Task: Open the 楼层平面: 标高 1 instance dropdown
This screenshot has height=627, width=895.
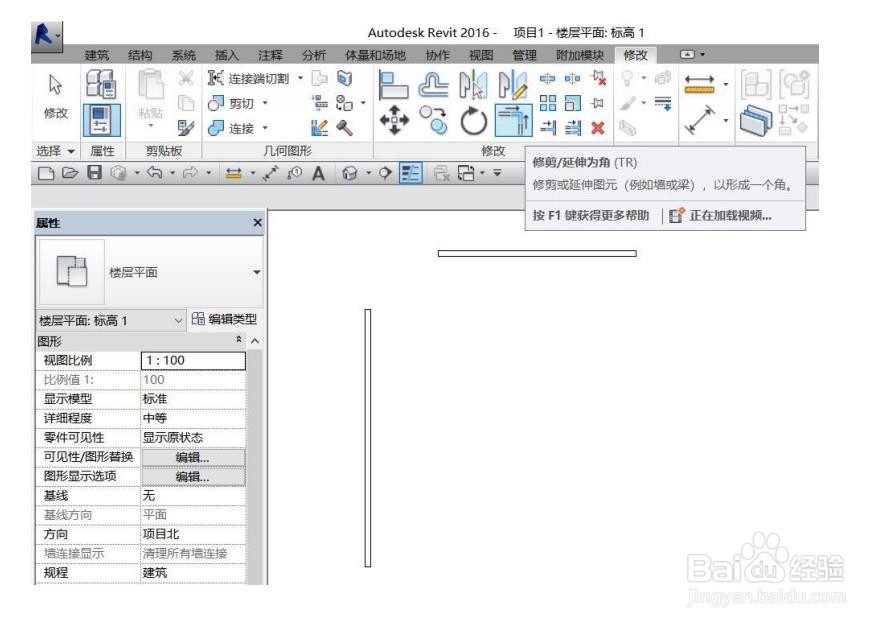Action: pos(178,321)
